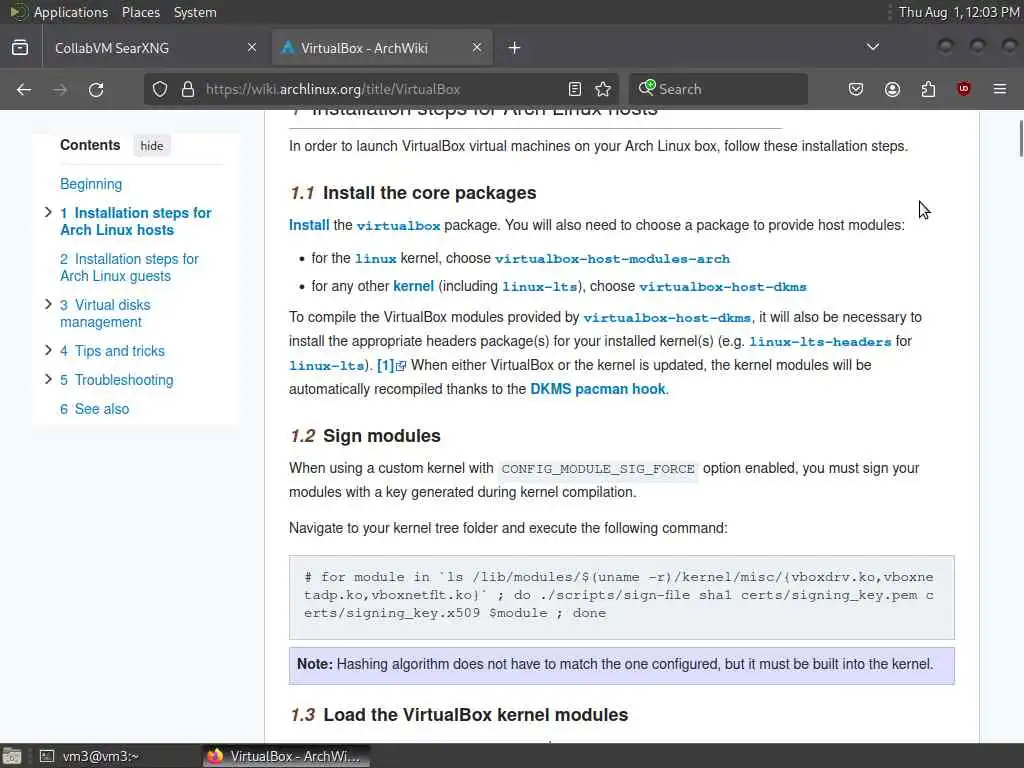Follow the kernel link
The width and height of the screenshot is (1024, 768).
[413, 286]
